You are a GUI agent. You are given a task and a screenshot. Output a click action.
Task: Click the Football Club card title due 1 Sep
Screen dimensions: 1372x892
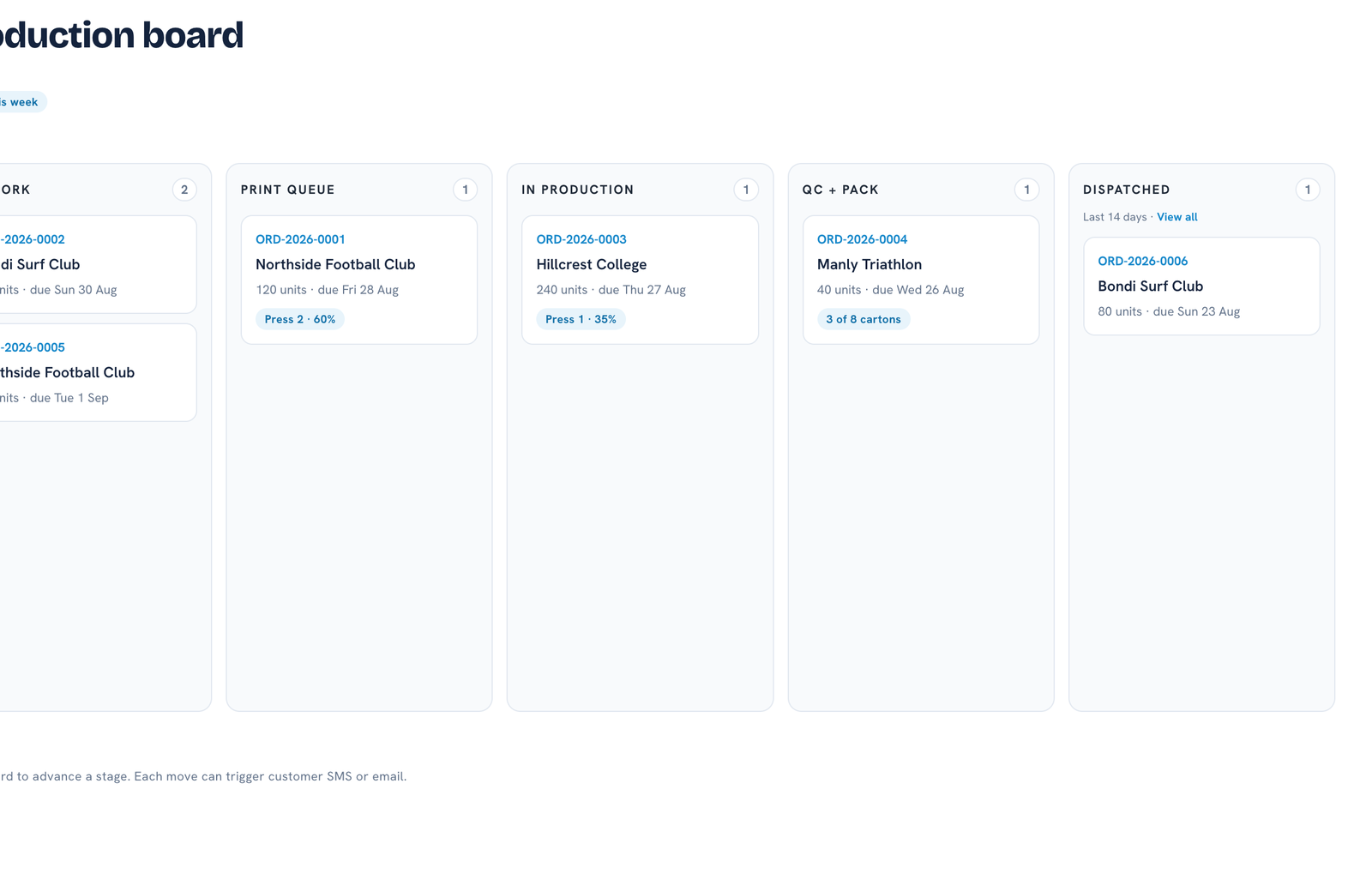[67, 372]
